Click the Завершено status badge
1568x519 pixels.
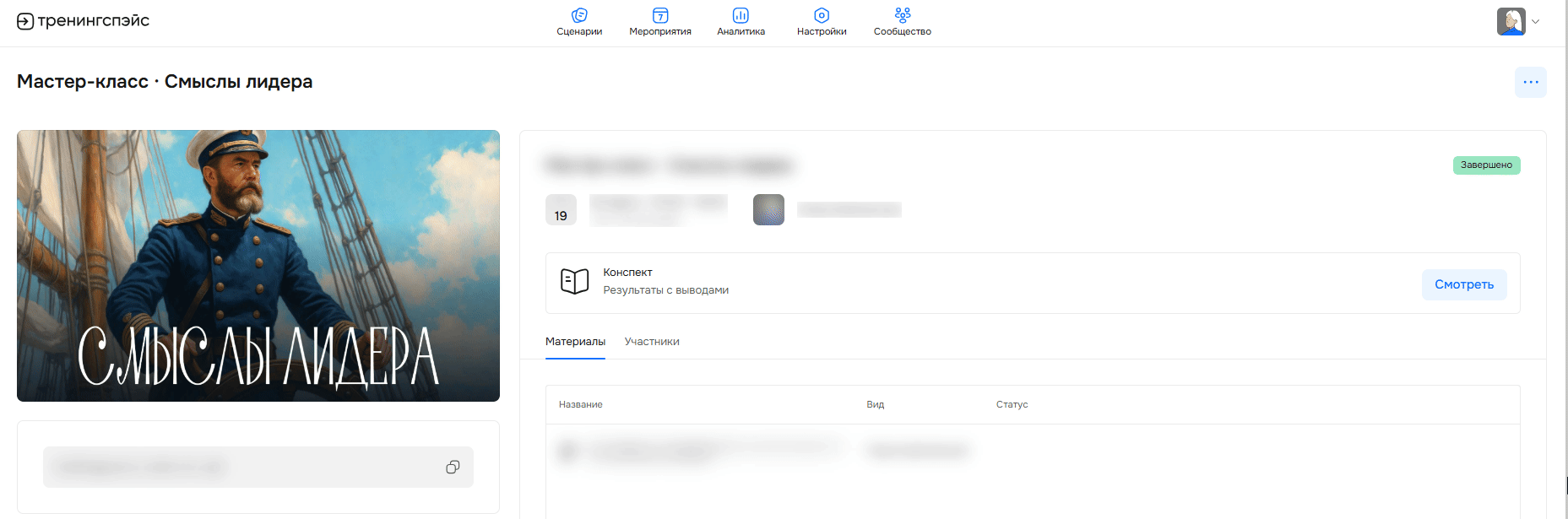tap(1486, 165)
